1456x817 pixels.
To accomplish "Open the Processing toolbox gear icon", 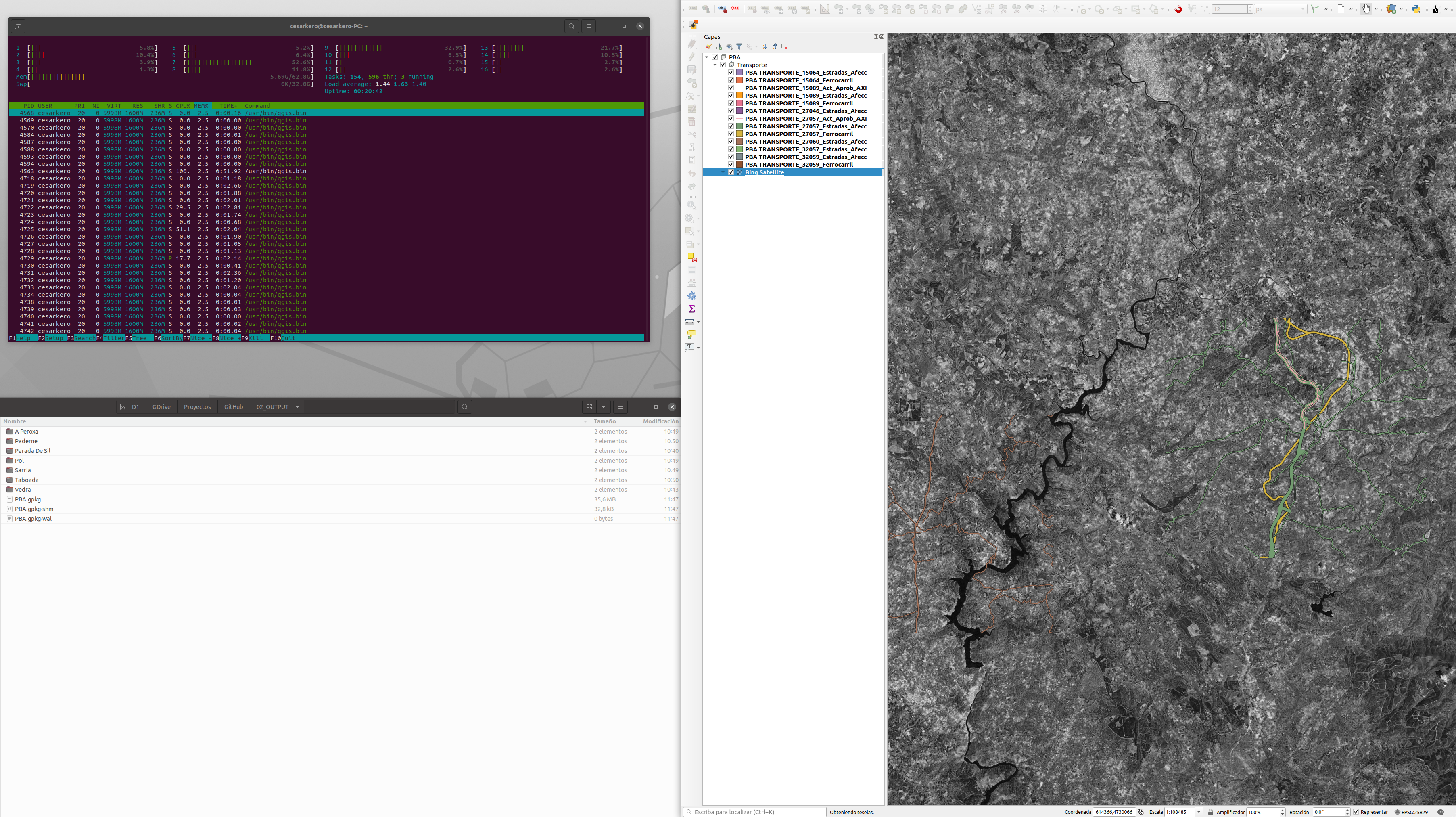I will [x=691, y=296].
